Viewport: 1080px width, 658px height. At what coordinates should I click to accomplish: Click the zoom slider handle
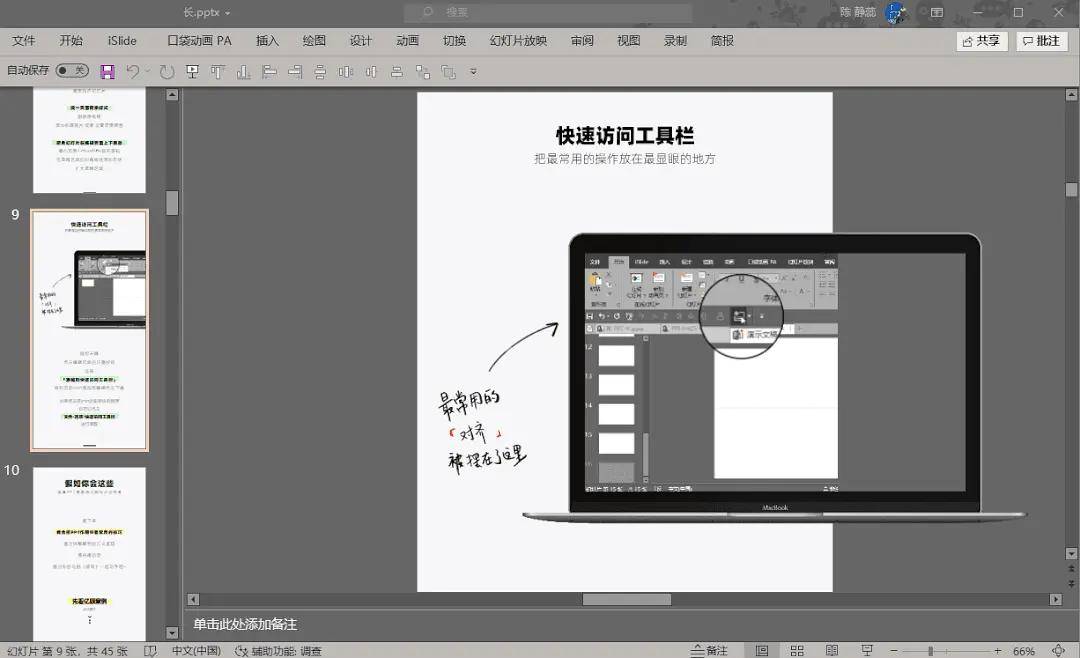pyautogui.click(x=930, y=651)
